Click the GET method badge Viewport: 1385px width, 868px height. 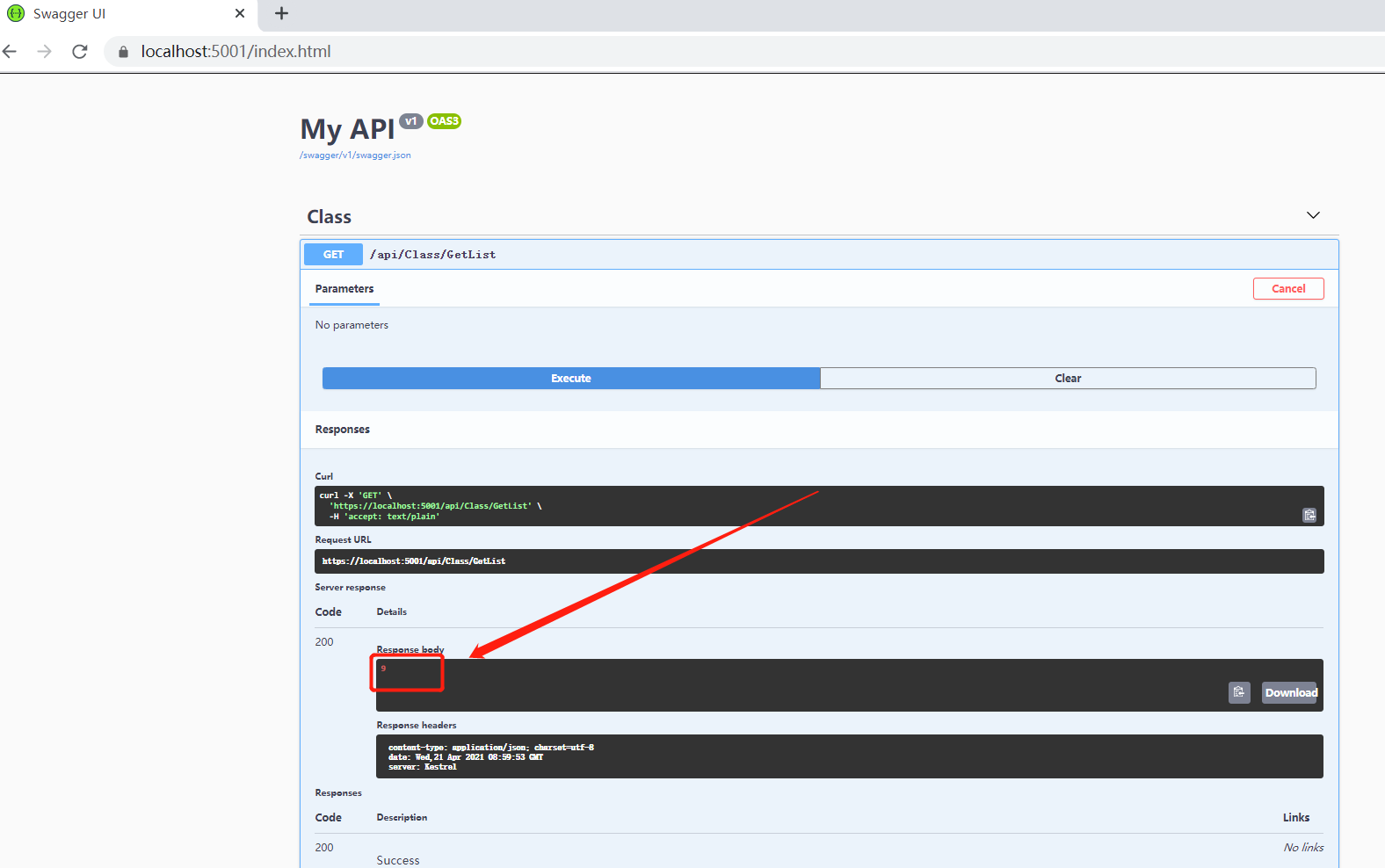[333, 255]
